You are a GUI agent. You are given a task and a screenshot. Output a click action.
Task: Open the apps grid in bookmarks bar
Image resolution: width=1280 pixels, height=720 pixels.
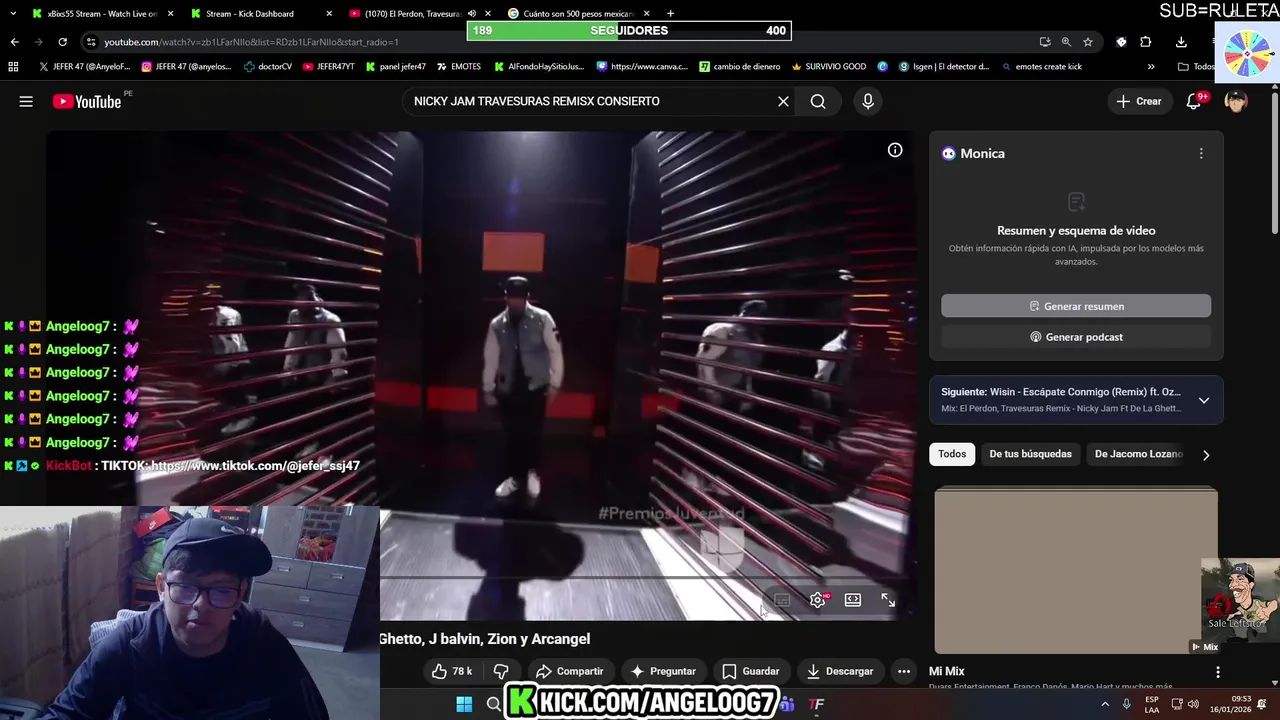13,67
